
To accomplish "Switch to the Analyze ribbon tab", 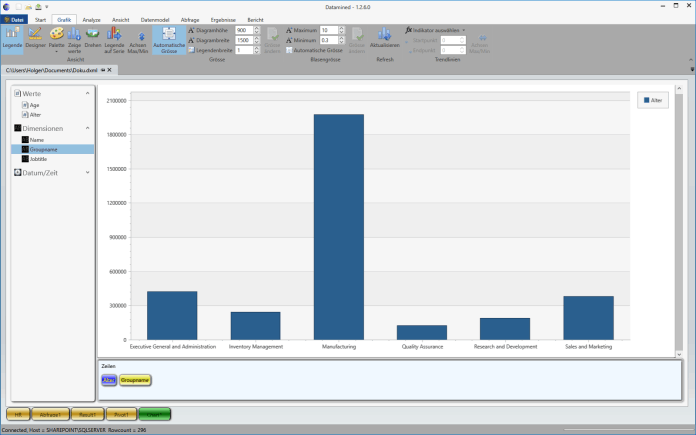I will click(x=91, y=19).
